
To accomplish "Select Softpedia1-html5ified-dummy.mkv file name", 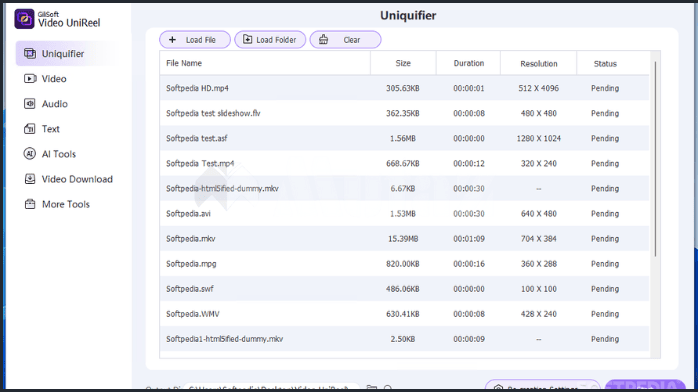I will (x=224, y=339).
